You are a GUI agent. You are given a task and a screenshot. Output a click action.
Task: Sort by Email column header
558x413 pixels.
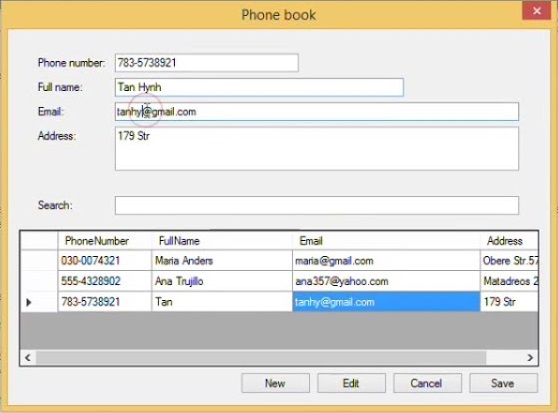386,241
